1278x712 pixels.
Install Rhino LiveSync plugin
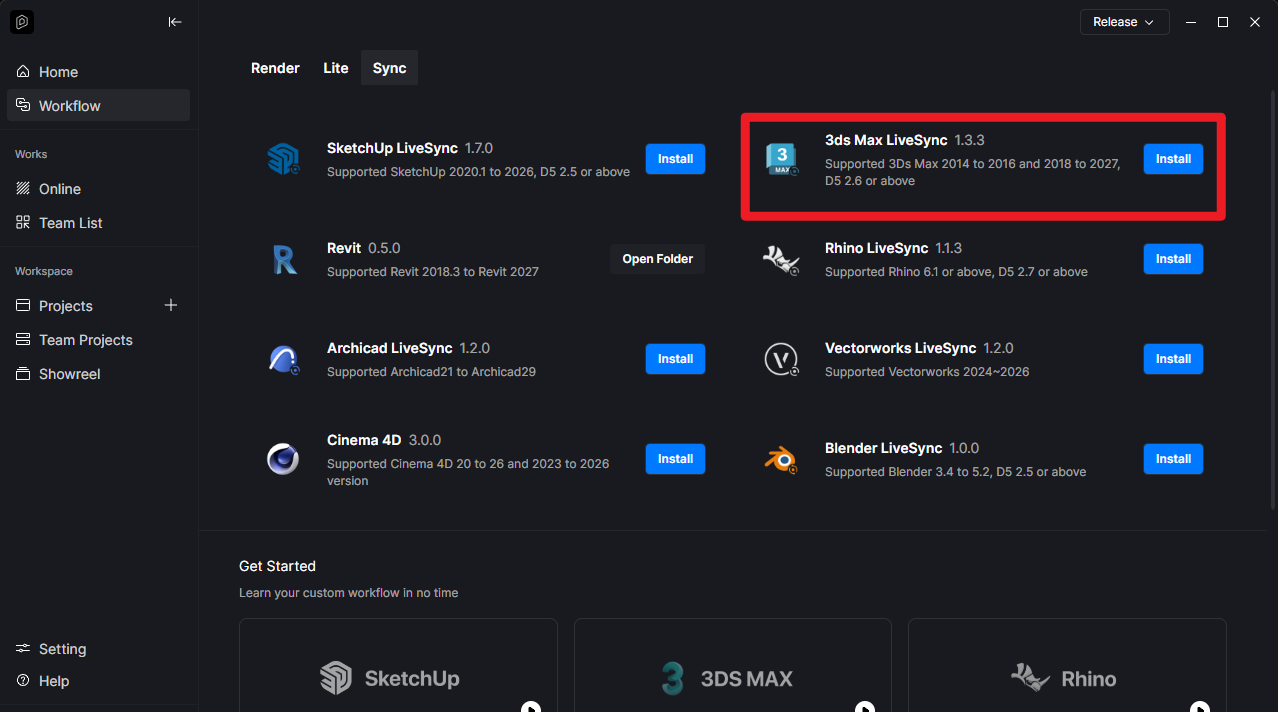tap(1173, 259)
